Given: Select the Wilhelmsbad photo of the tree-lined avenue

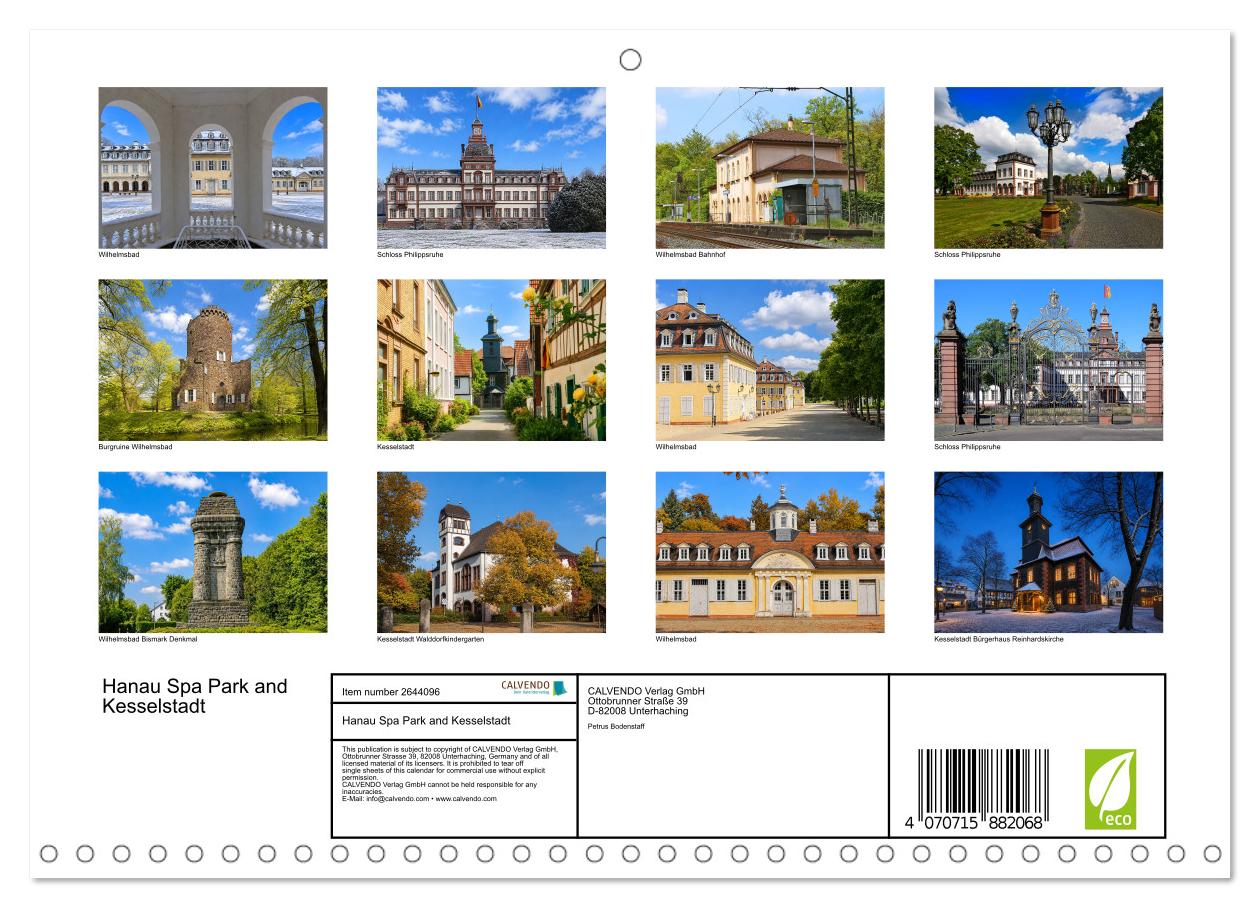Looking at the screenshot, I should (x=770, y=360).
